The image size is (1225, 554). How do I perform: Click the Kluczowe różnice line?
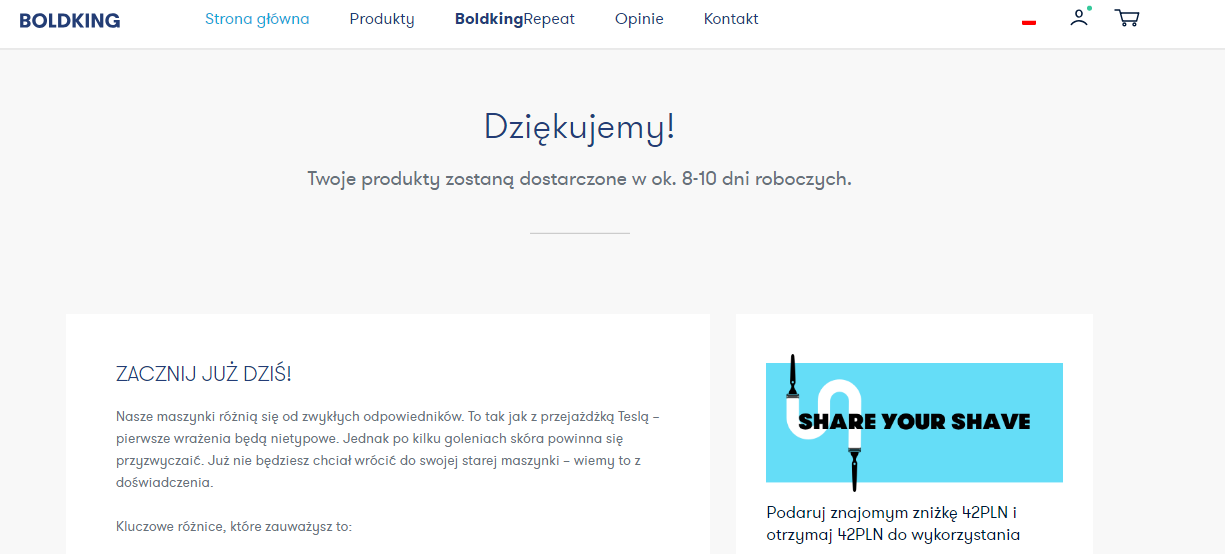click(234, 527)
